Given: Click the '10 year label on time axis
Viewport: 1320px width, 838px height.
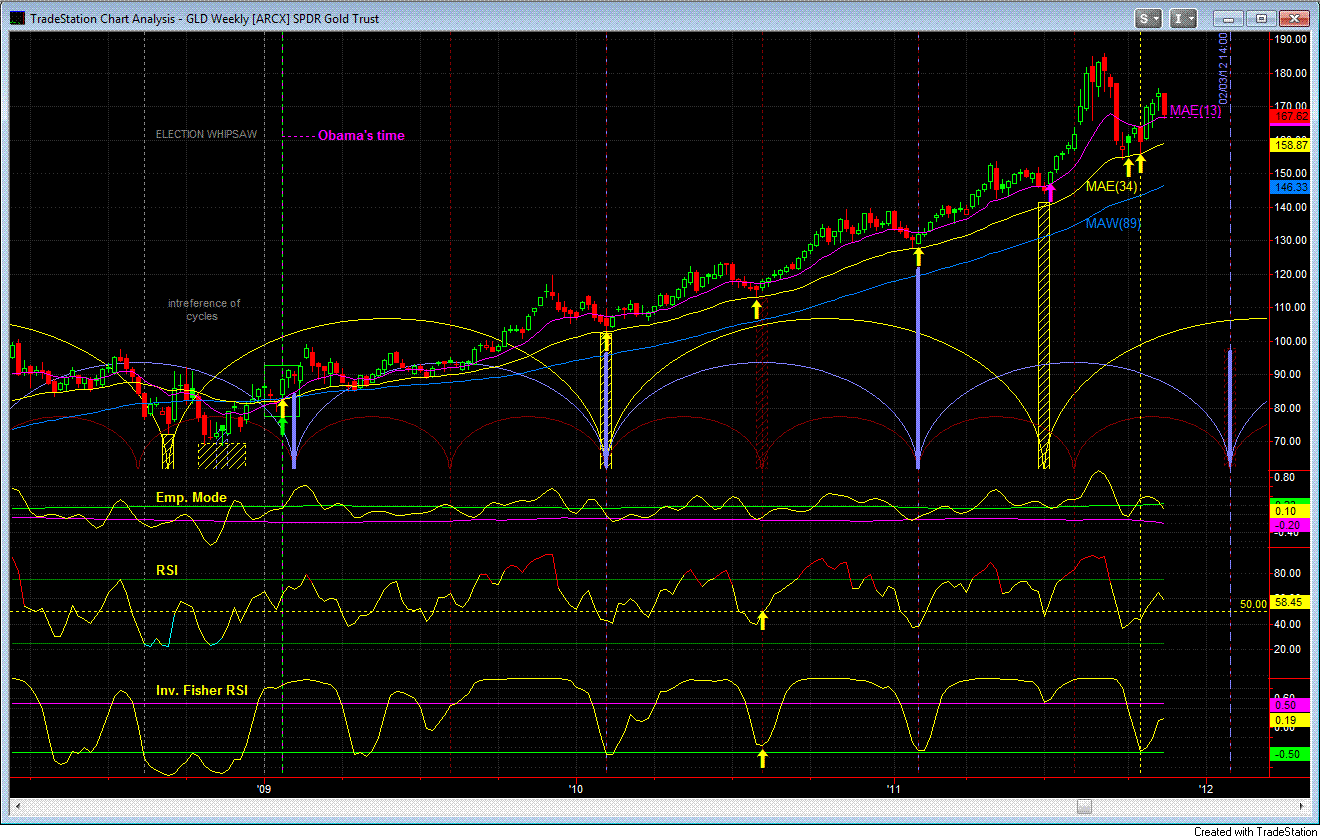Looking at the screenshot, I should pos(575,787).
